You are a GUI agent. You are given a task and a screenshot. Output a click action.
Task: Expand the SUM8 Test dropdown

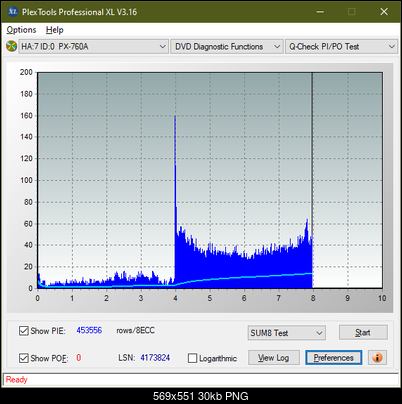point(286,333)
